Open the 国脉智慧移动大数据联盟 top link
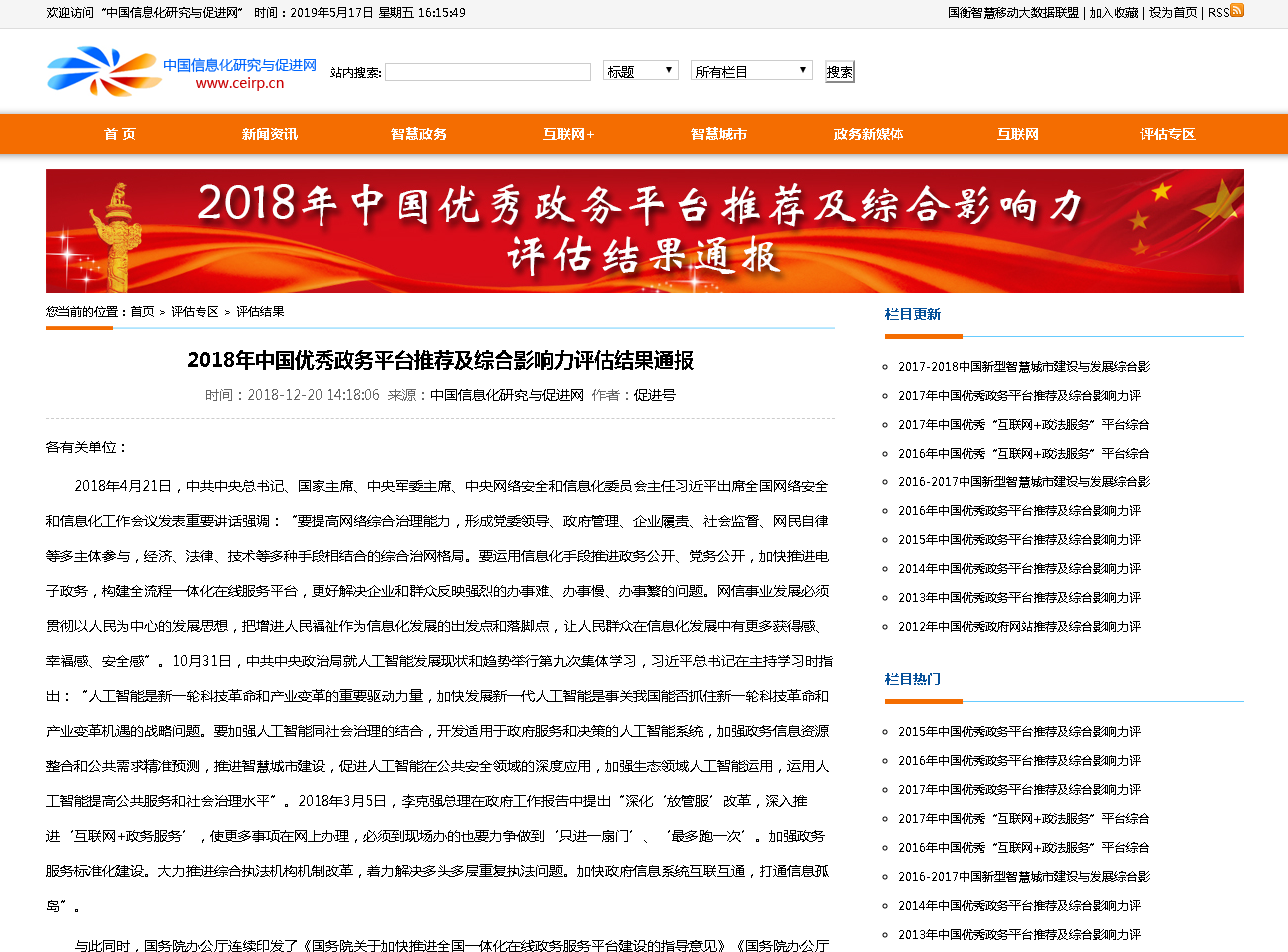This screenshot has width=1288, height=952. click(x=1013, y=13)
